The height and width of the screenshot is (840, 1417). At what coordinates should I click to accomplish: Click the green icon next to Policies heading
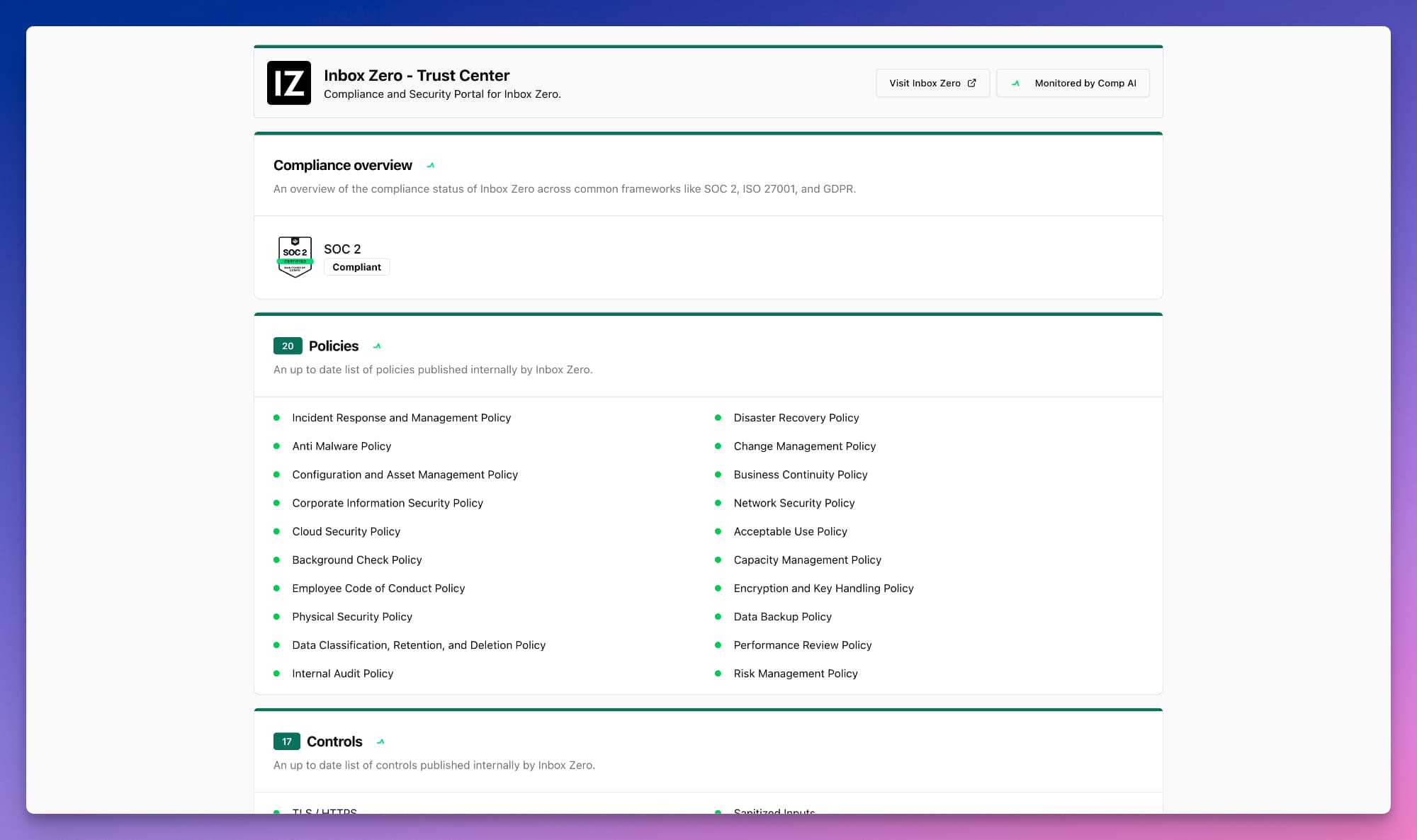[377, 346]
